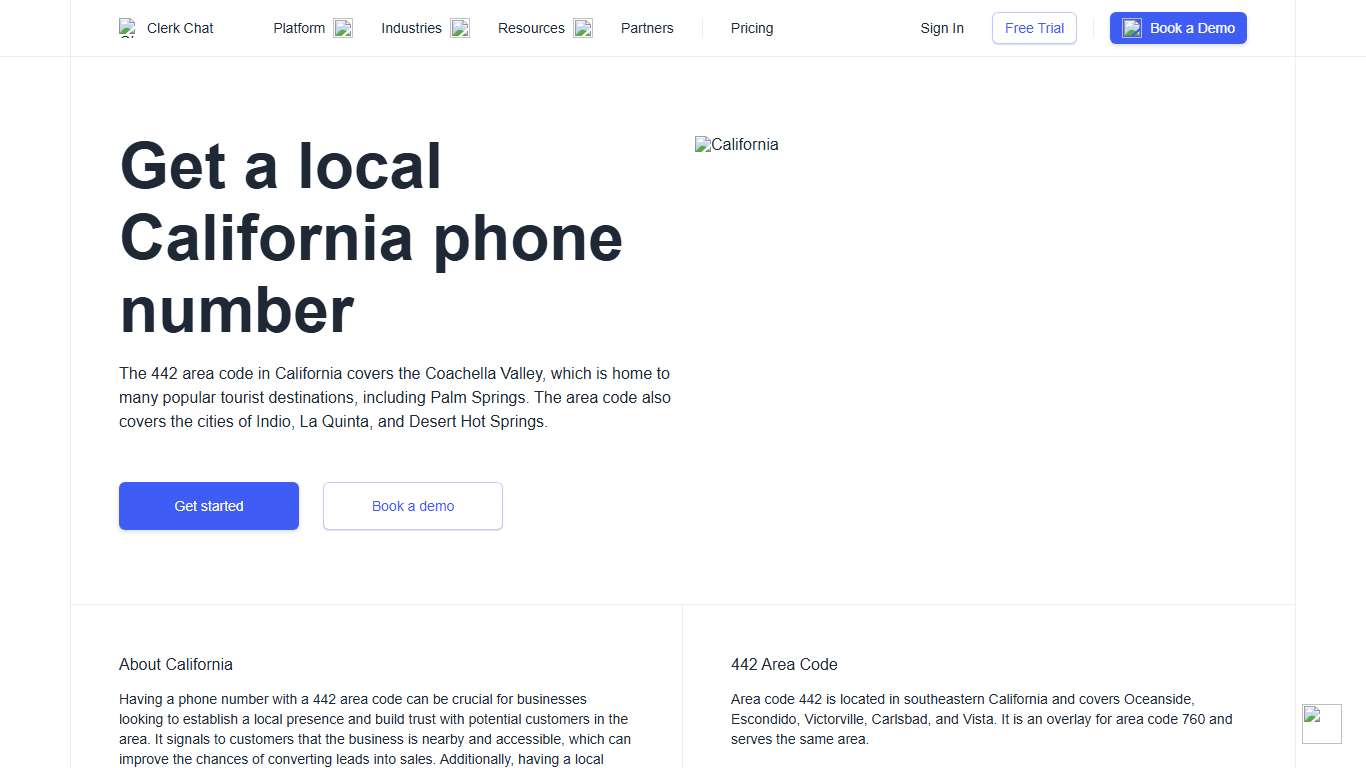Click the Get started button
The height and width of the screenshot is (768, 1366).
208,506
